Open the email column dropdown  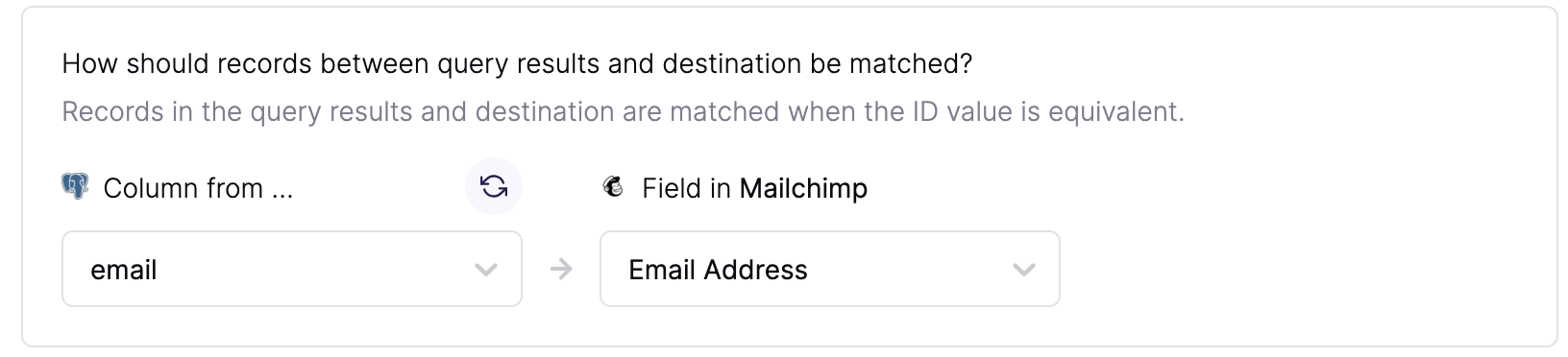(292, 269)
